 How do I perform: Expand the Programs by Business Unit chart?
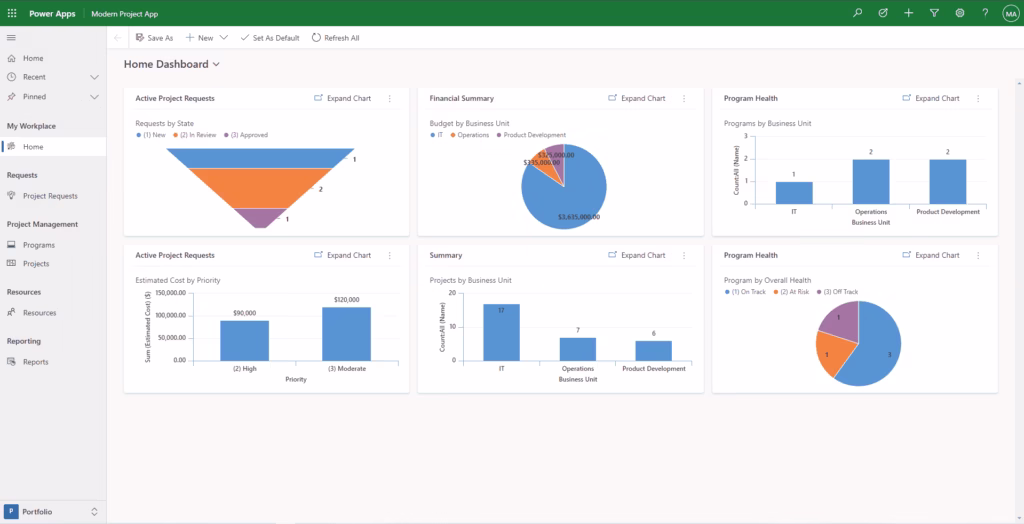coord(931,99)
